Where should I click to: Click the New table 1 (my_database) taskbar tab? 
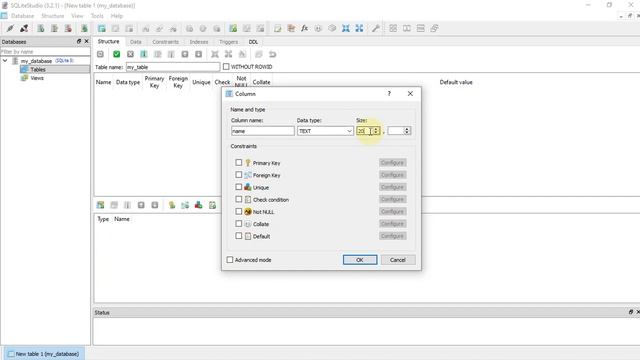point(44,354)
